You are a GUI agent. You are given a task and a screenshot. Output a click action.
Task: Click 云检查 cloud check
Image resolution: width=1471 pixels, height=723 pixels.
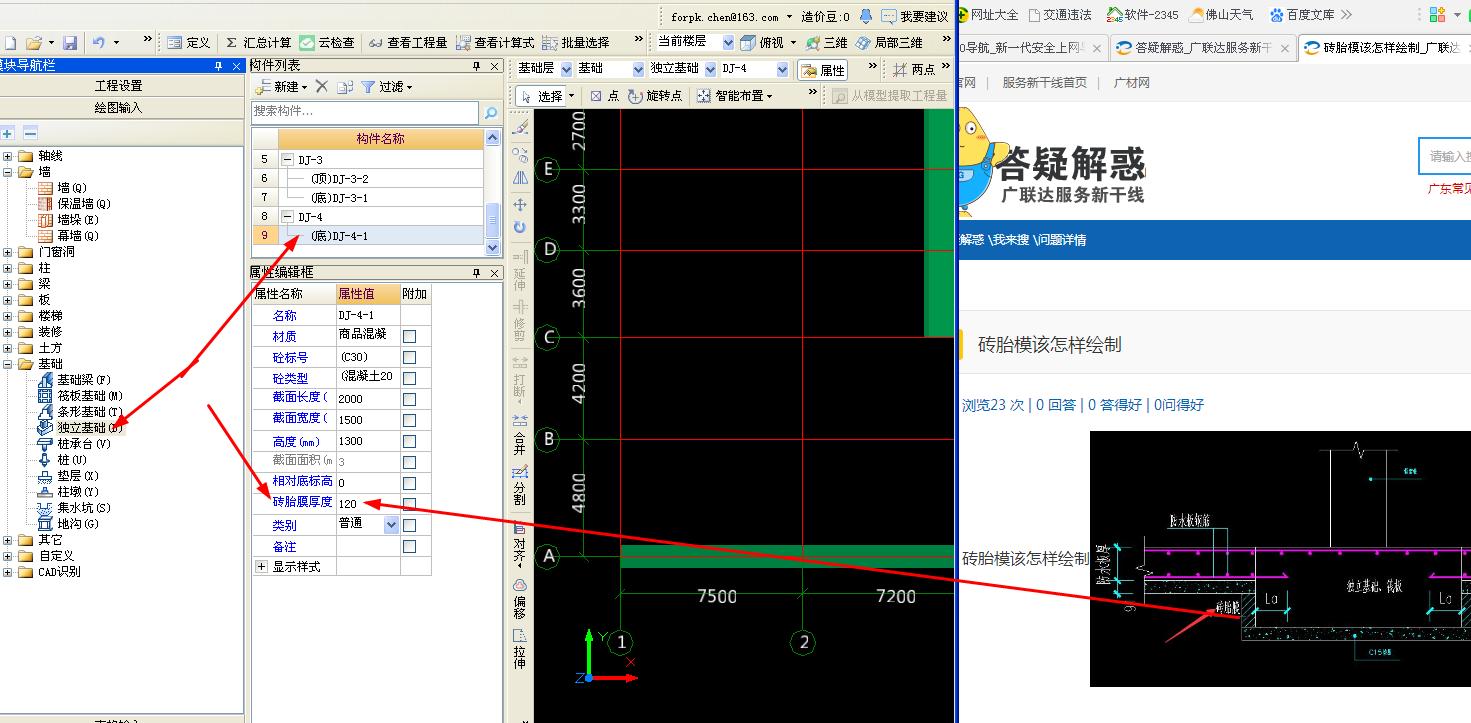coord(327,43)
